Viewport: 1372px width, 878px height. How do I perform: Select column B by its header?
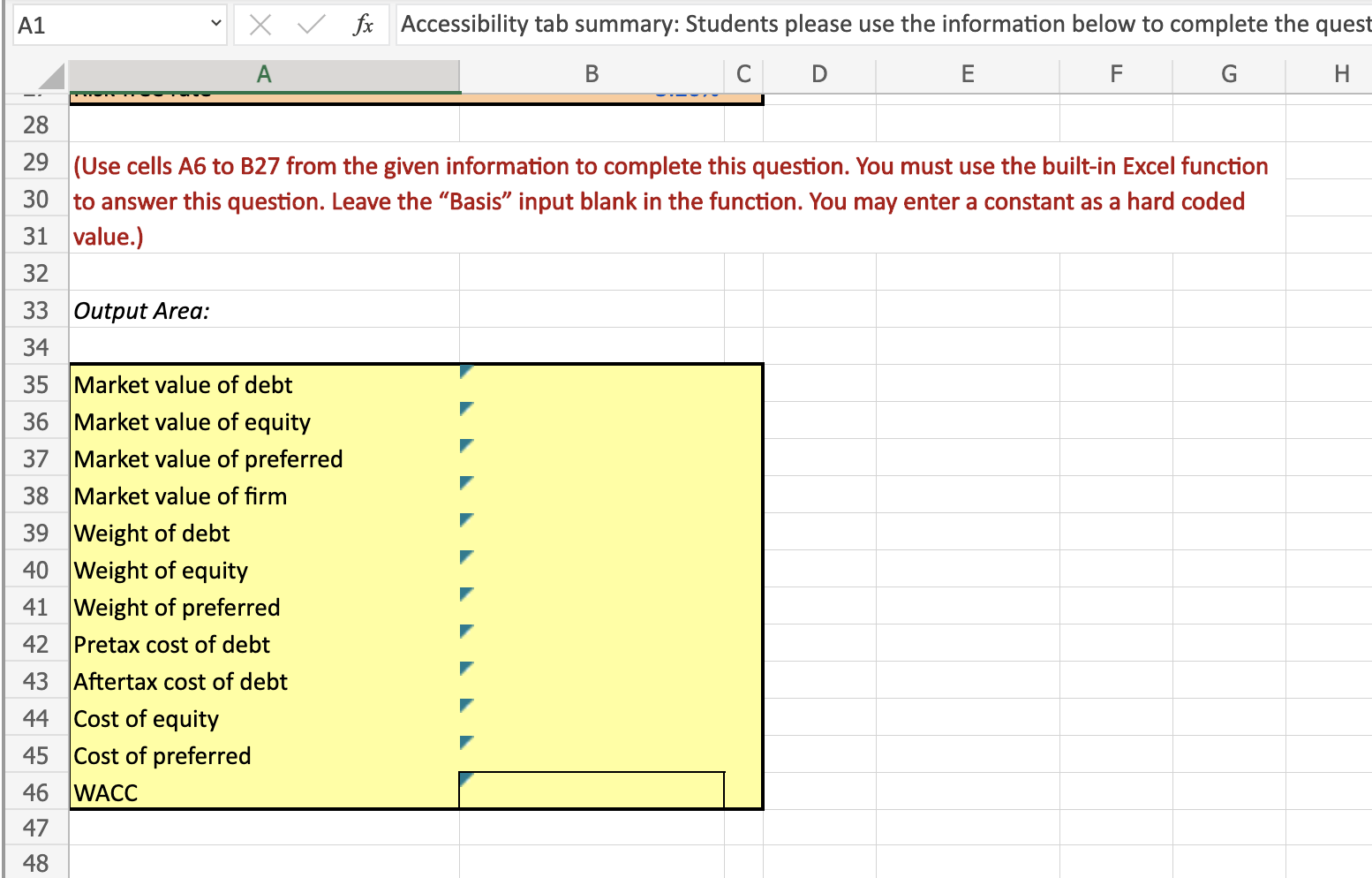coord(591,74)
